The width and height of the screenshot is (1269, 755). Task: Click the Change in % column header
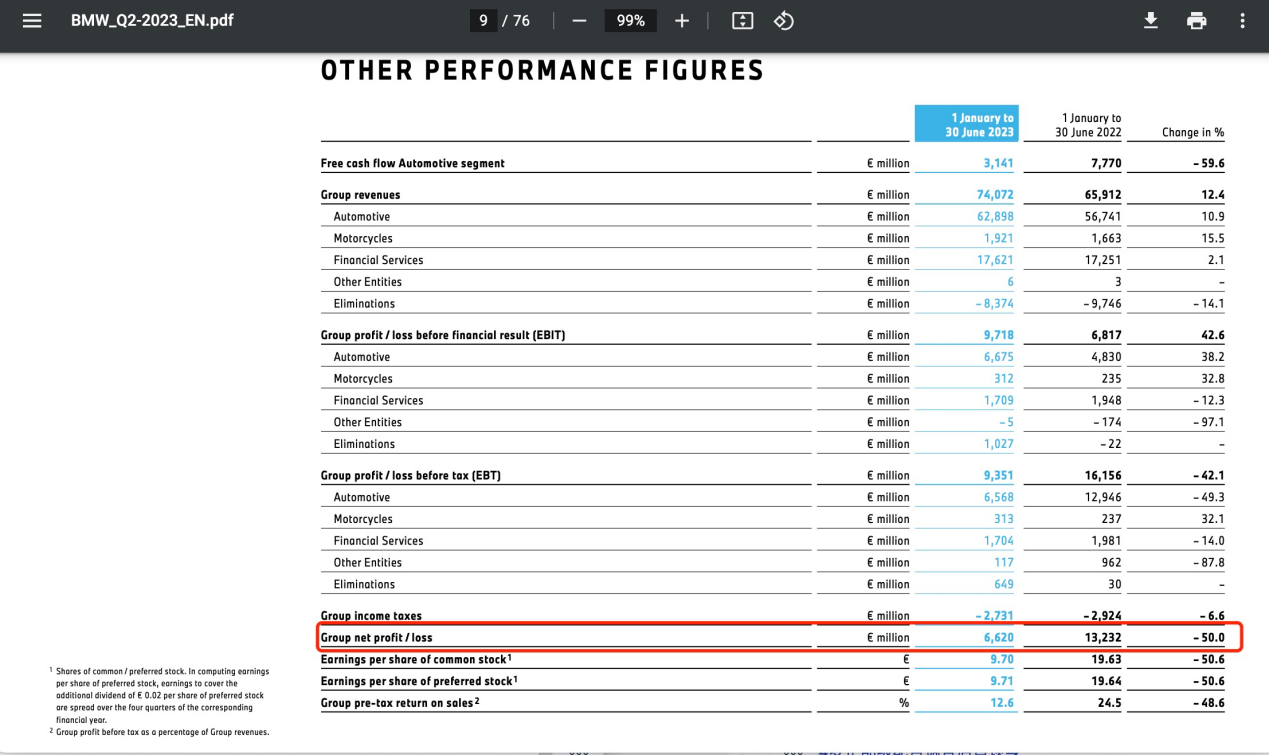[1192, 132]
